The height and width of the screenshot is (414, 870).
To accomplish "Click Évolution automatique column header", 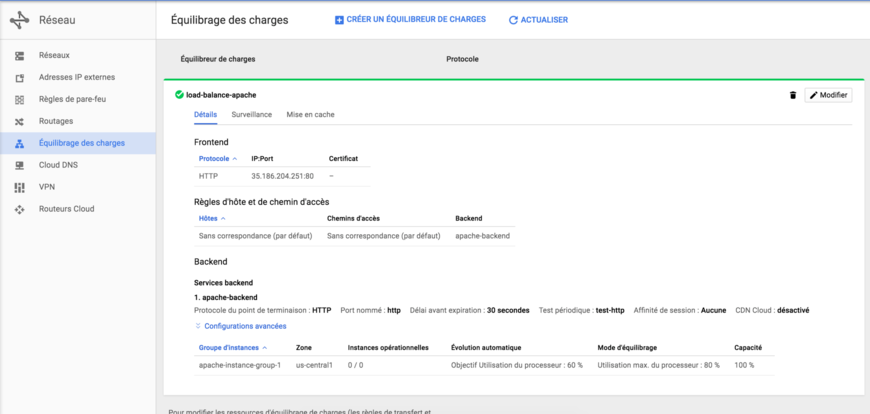I will pos(486,348).
